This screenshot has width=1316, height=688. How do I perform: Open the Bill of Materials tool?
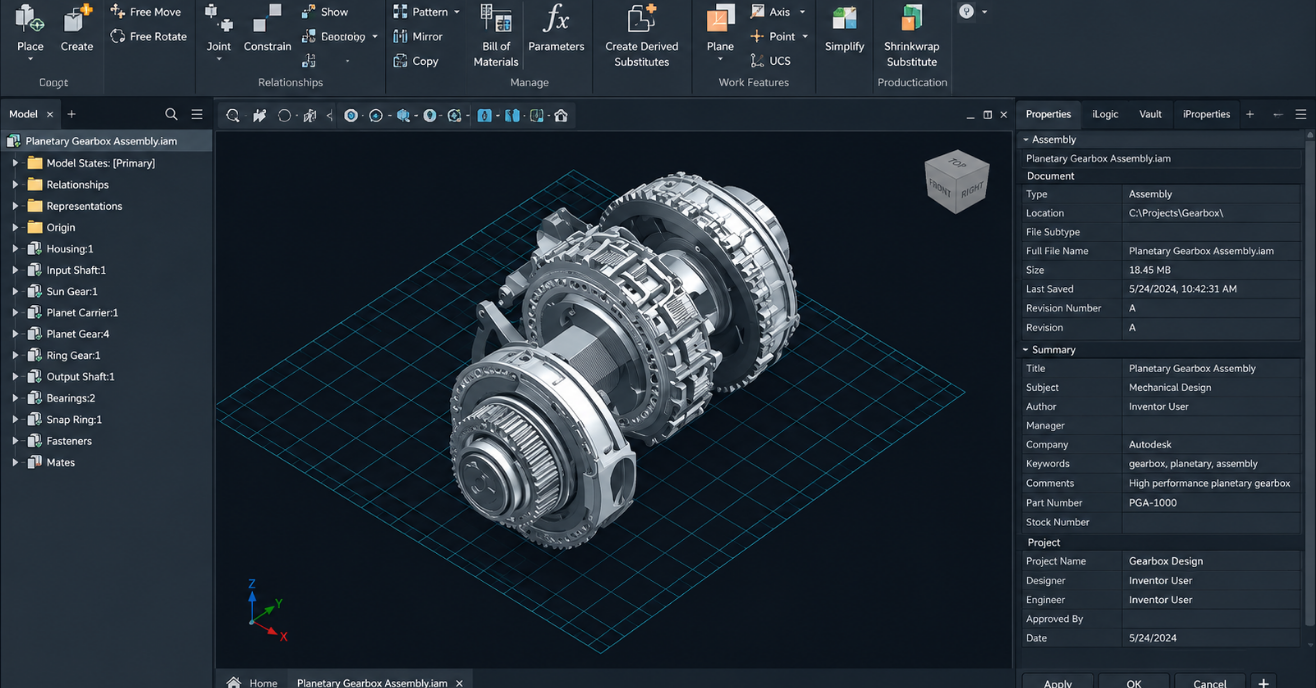click(x=496, y=36)
